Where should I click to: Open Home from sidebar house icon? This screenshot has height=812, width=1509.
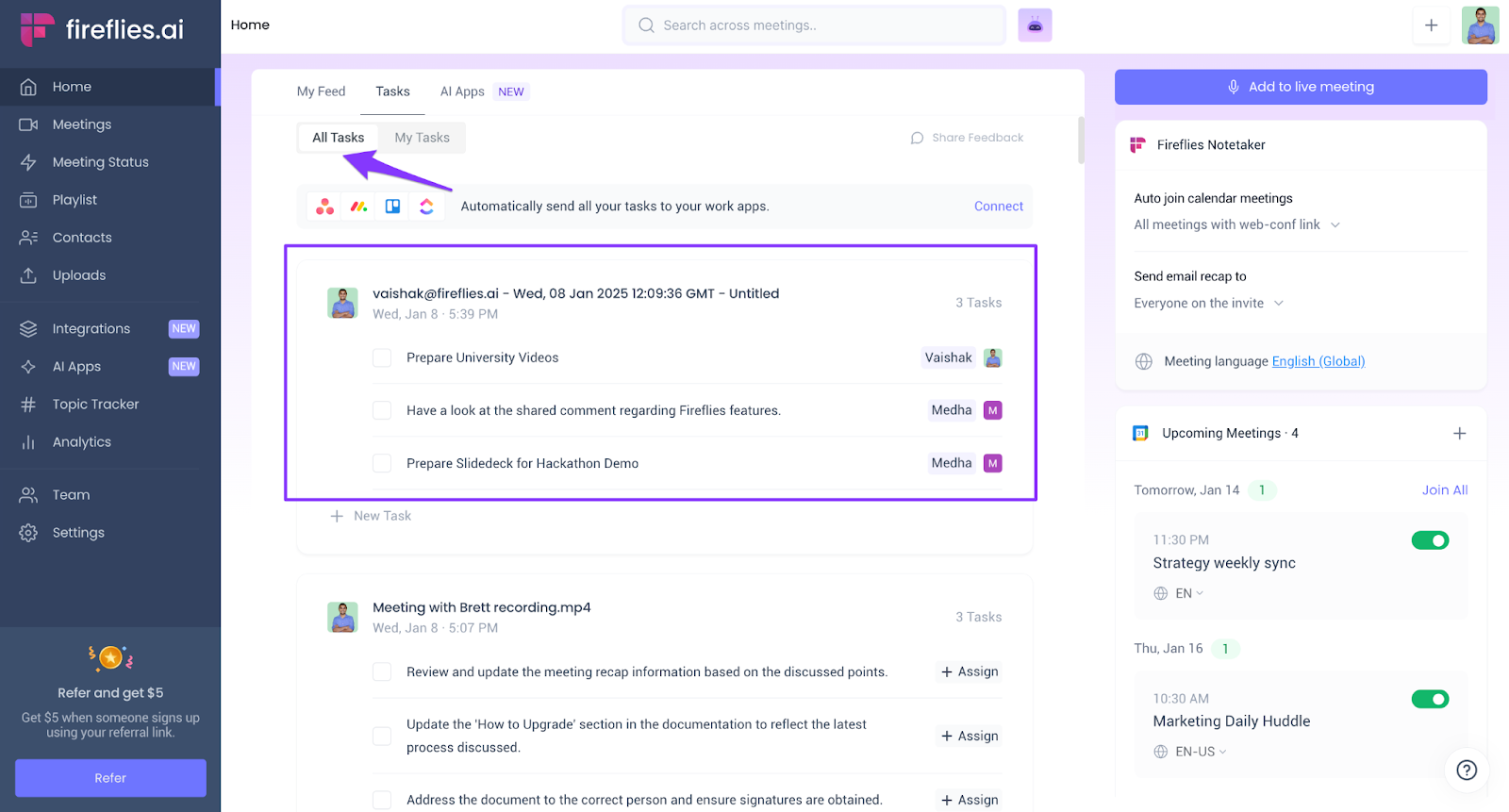[x=28, y=87]
